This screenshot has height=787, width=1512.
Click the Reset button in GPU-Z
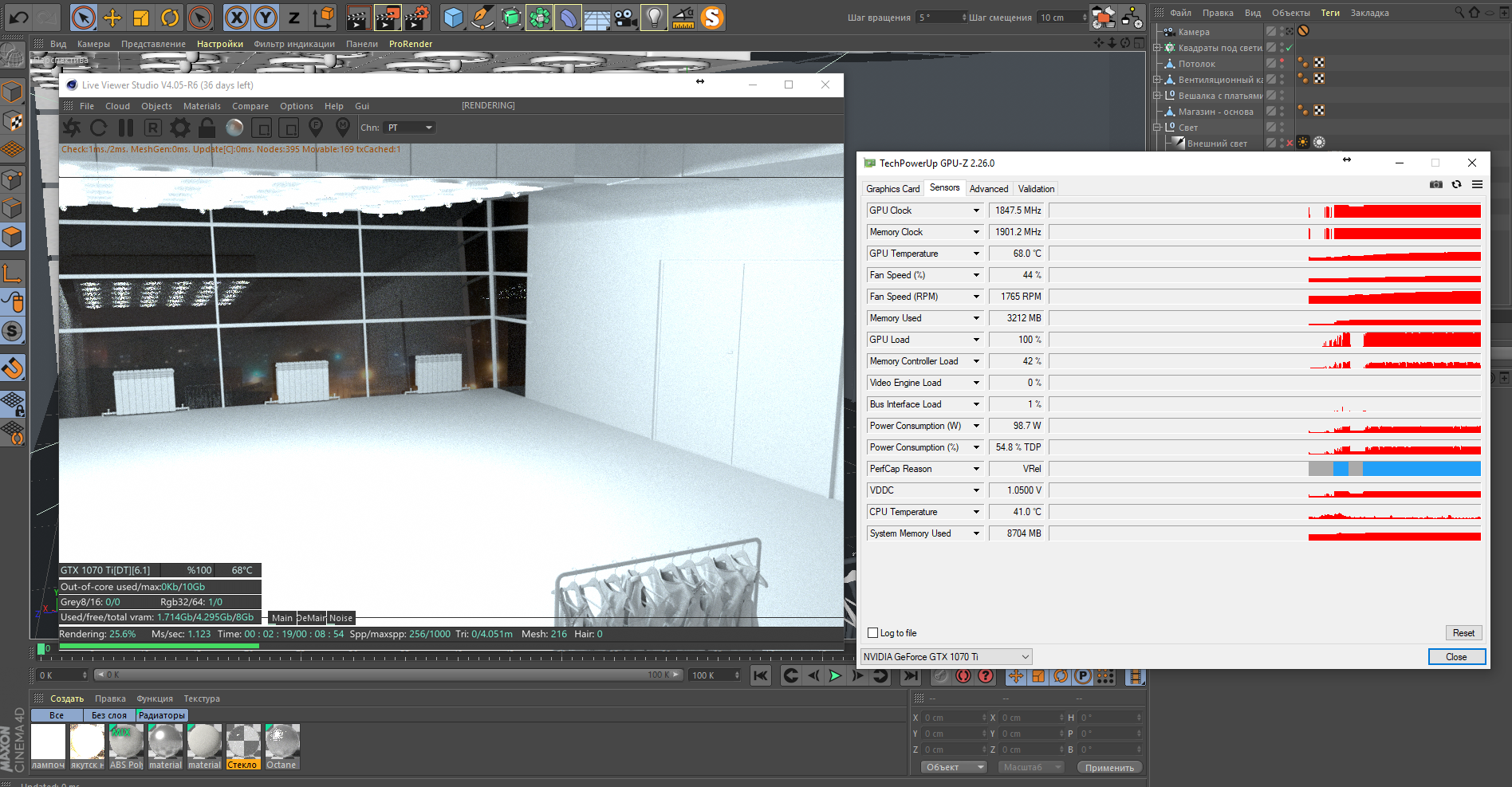pyautogui.click(x=1463, y=633)
